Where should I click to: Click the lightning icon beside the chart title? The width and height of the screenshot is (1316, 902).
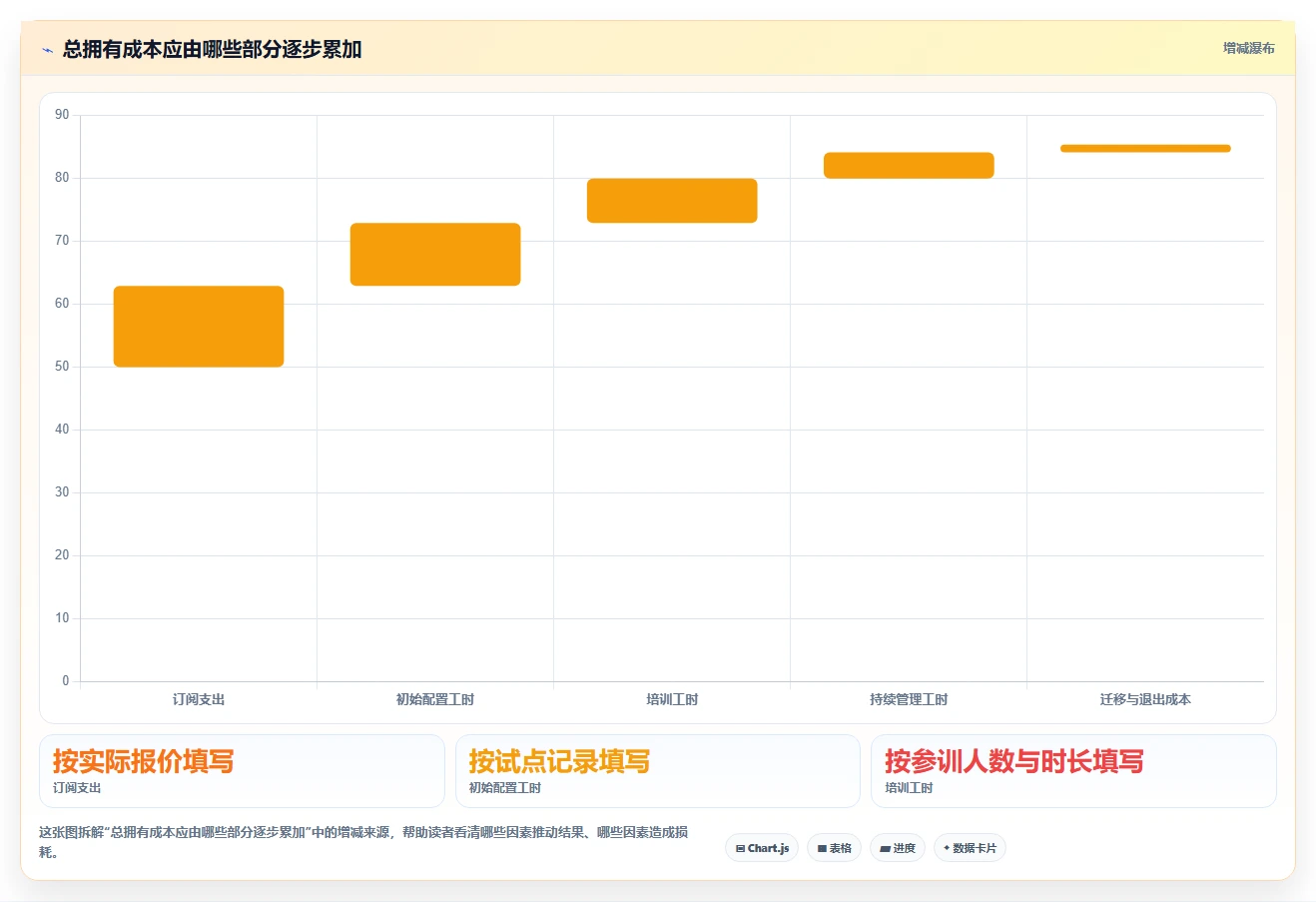coord(47,50)
